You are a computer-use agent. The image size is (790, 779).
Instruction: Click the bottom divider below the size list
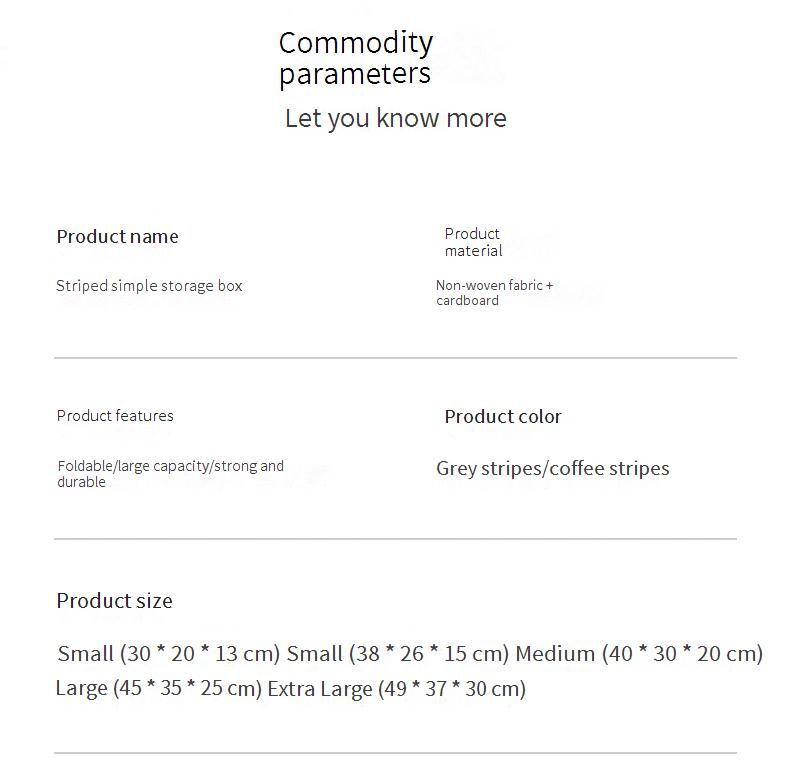395,753
